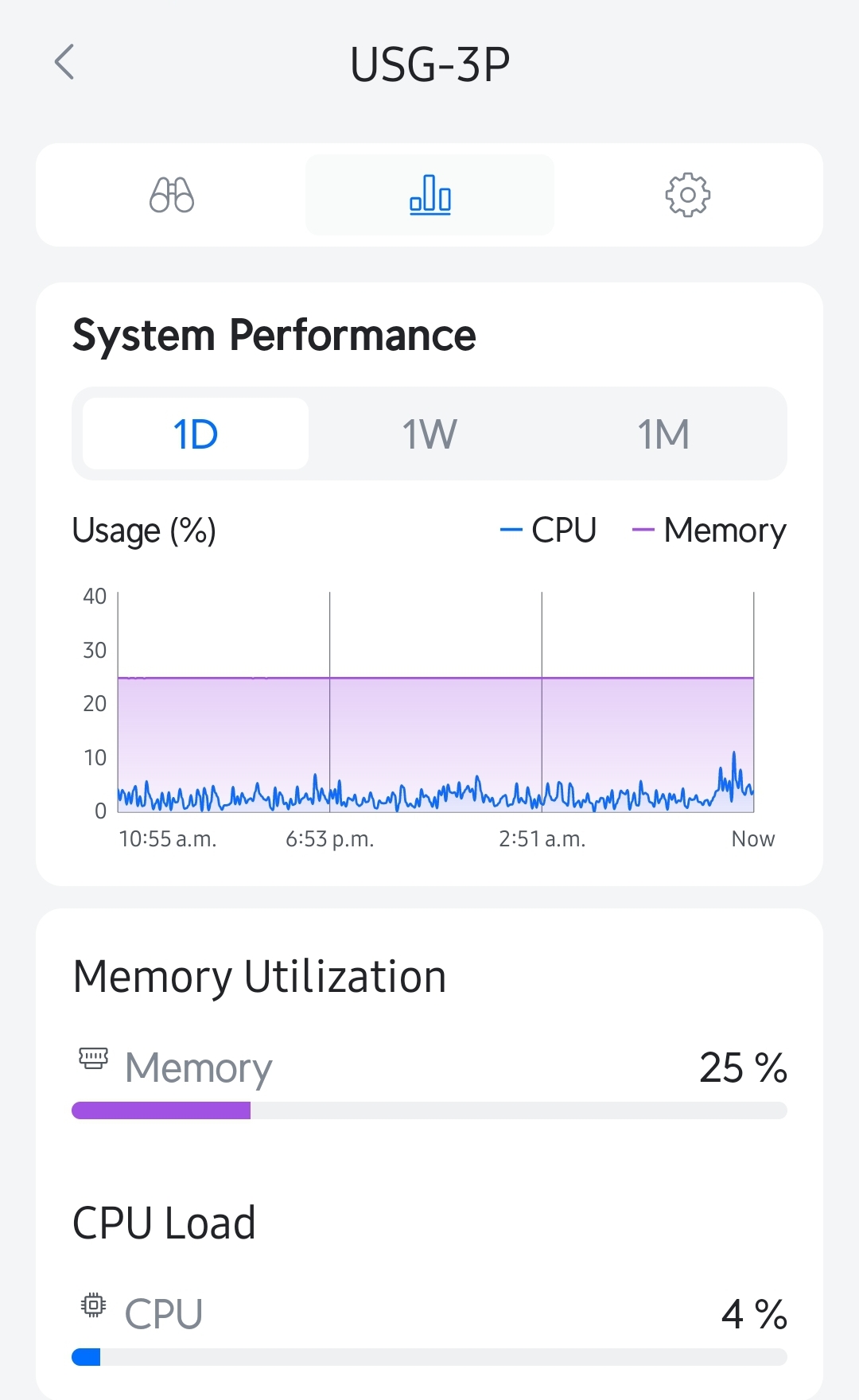Click the memory chip icon

[93, 1058]
